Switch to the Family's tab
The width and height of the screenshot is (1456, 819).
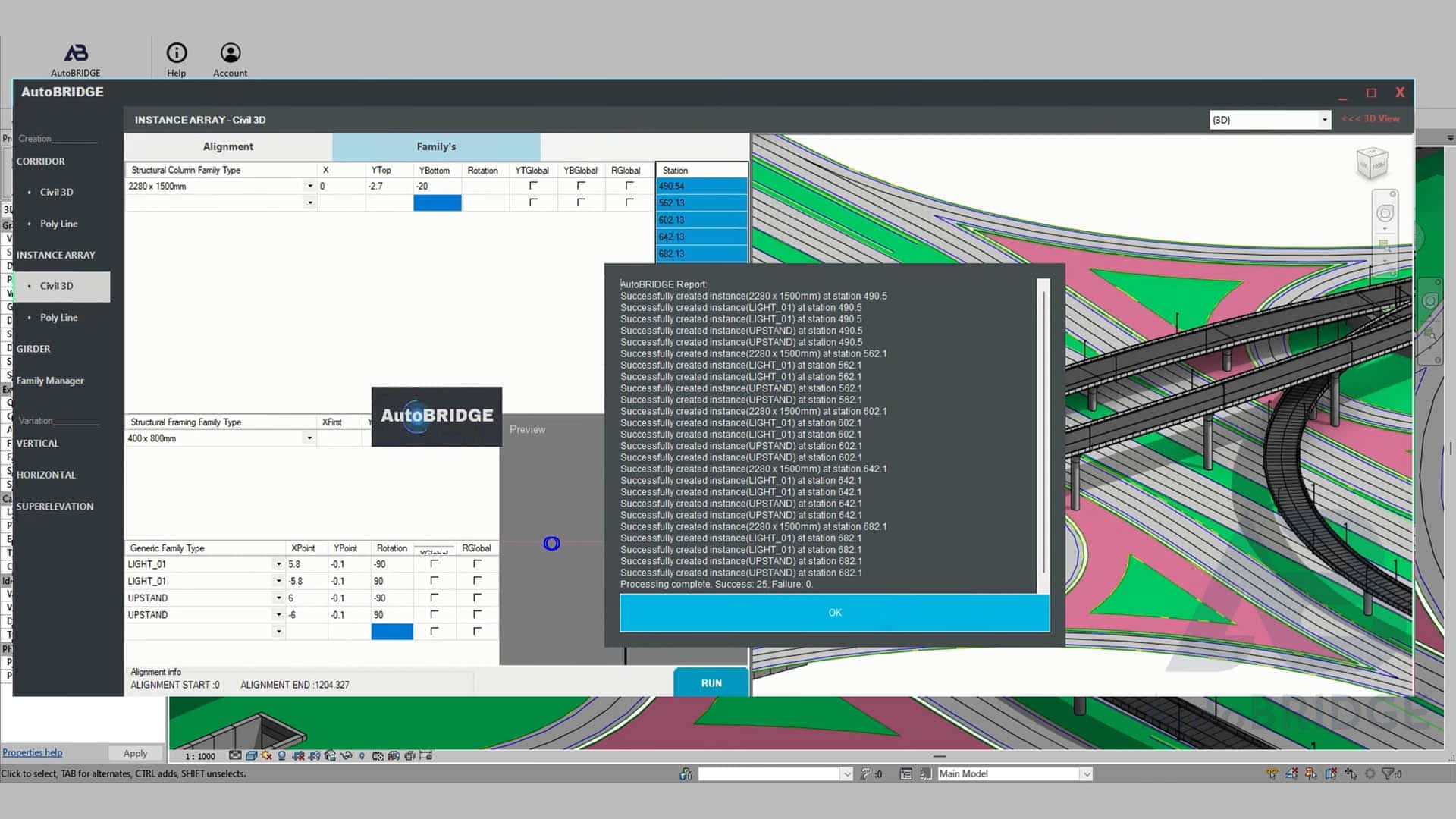pyautogui.click(x=436, y=146)
